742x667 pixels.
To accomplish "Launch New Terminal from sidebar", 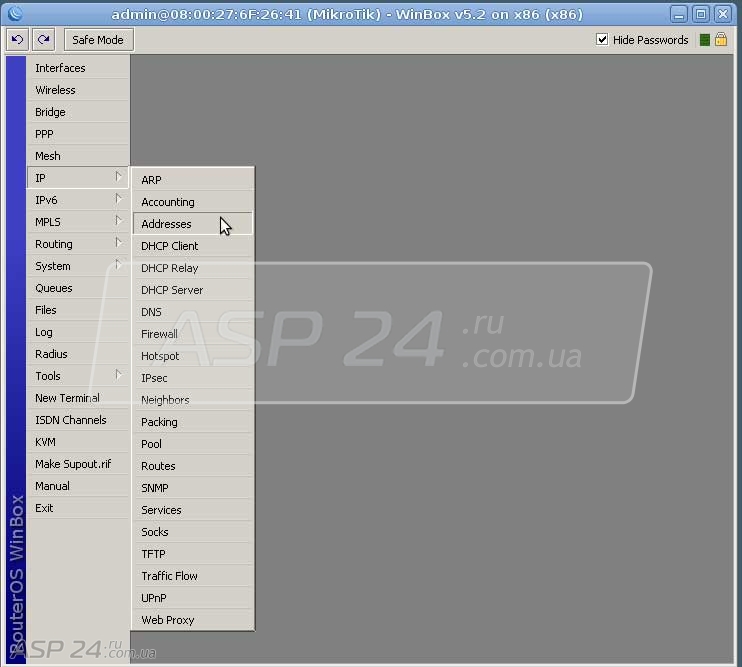I will point(67,398).
